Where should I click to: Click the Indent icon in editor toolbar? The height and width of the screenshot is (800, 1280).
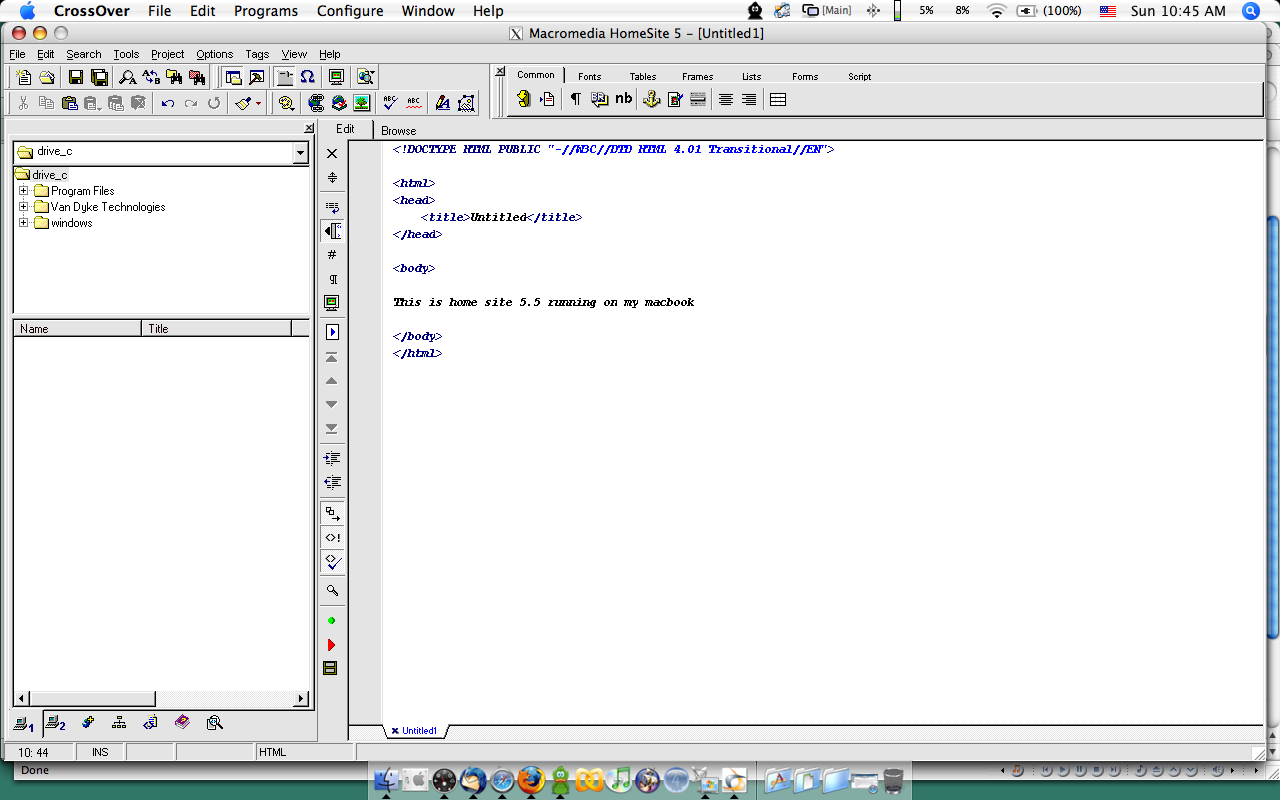click(x=332, y=458)
